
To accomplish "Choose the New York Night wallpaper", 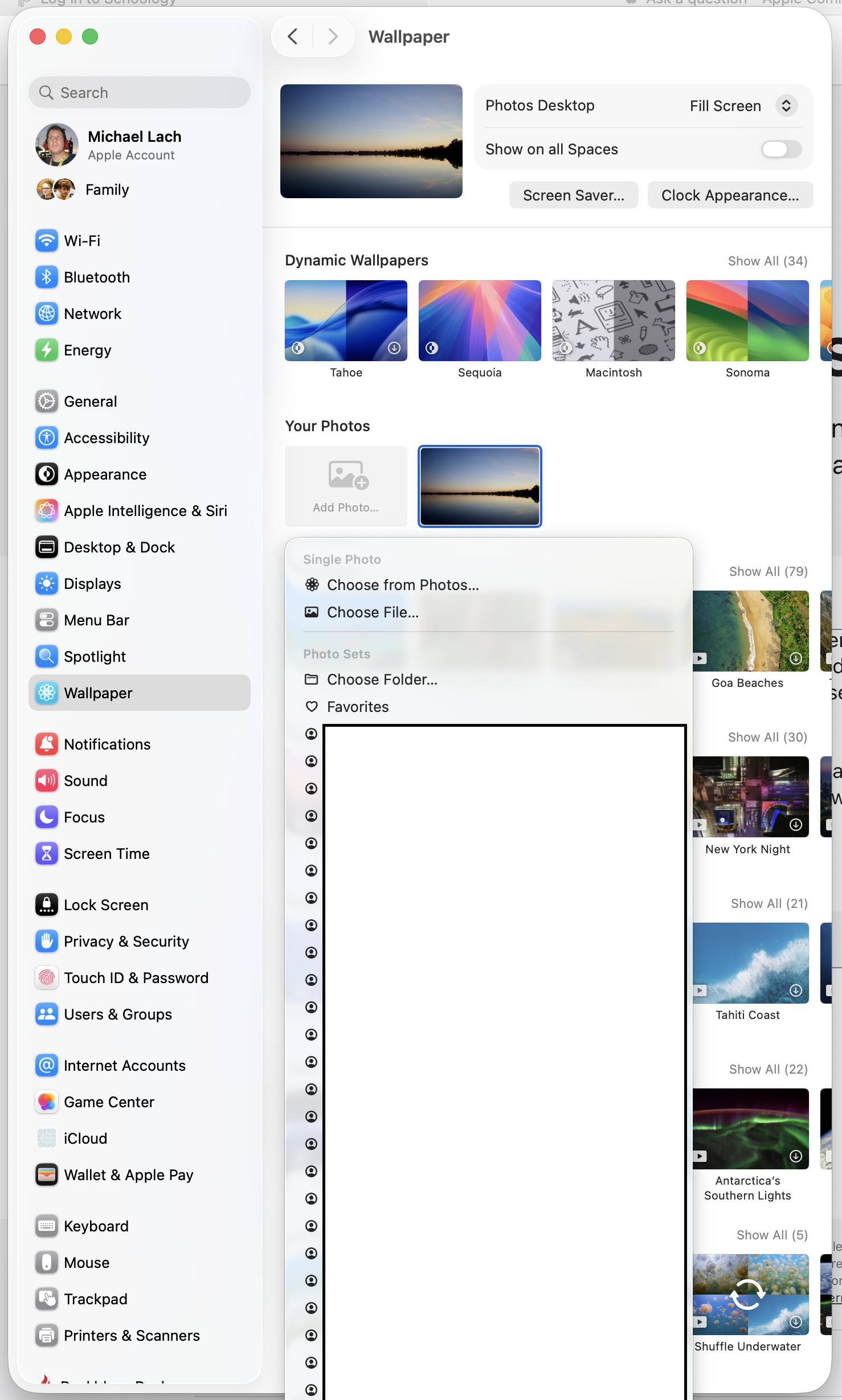I will 751,797.
